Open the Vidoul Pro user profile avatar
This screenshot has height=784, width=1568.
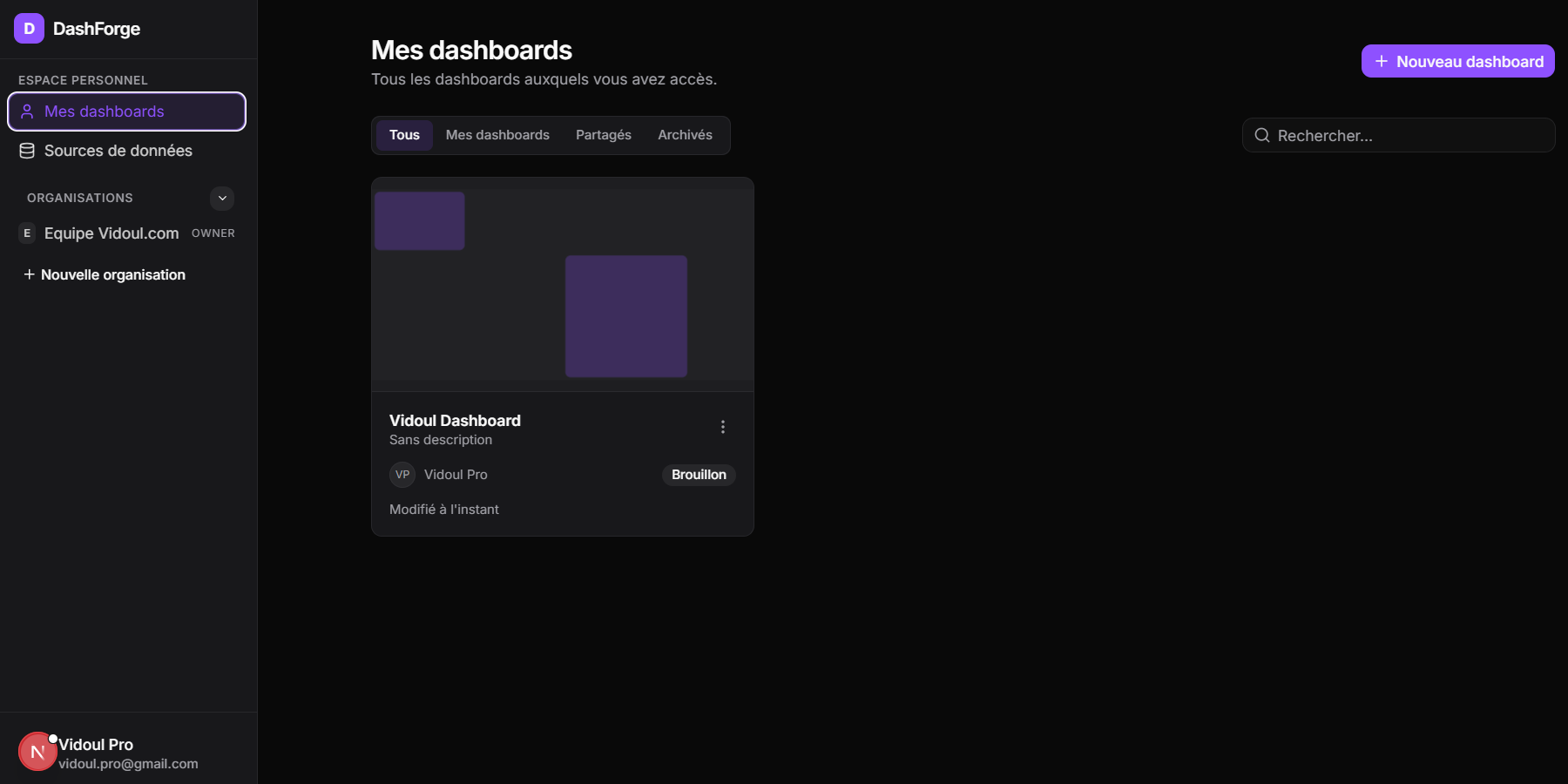(37, 752)
